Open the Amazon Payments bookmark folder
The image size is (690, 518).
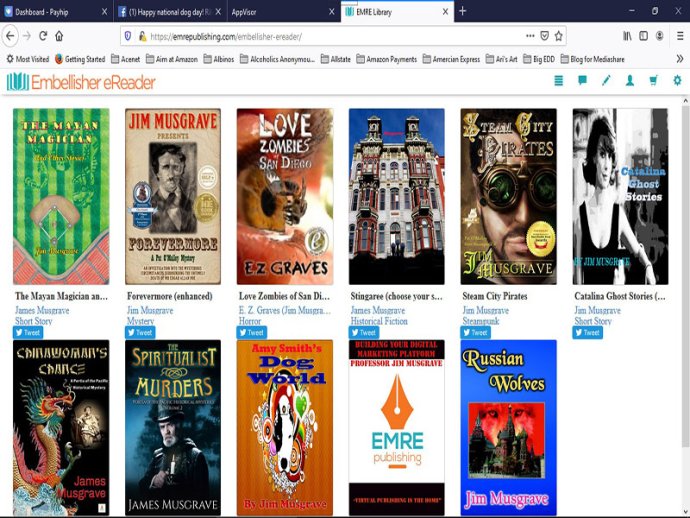(386, 59)
